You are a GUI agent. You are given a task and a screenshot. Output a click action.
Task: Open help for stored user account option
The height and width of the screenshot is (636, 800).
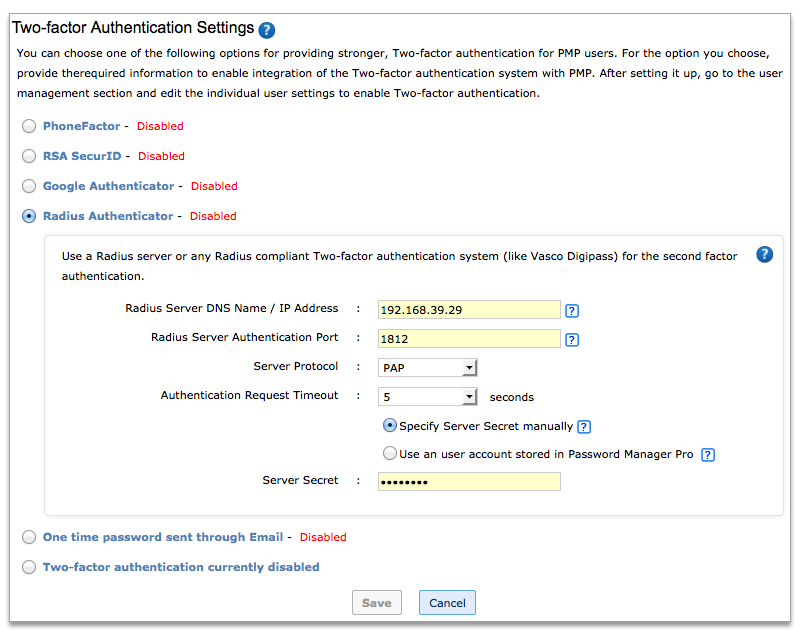[708, 455]
